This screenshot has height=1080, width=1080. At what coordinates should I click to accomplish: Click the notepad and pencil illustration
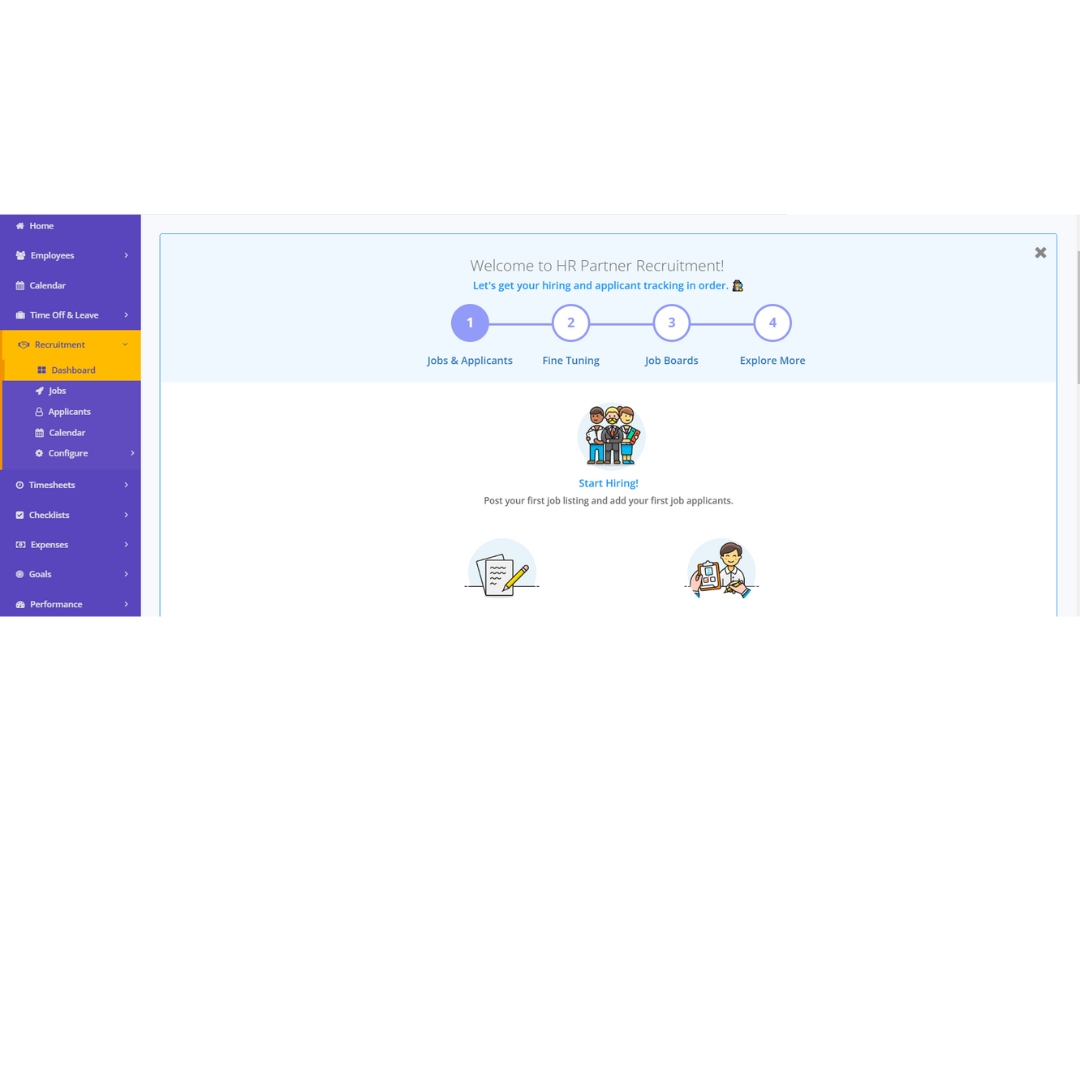pos(502,571)
